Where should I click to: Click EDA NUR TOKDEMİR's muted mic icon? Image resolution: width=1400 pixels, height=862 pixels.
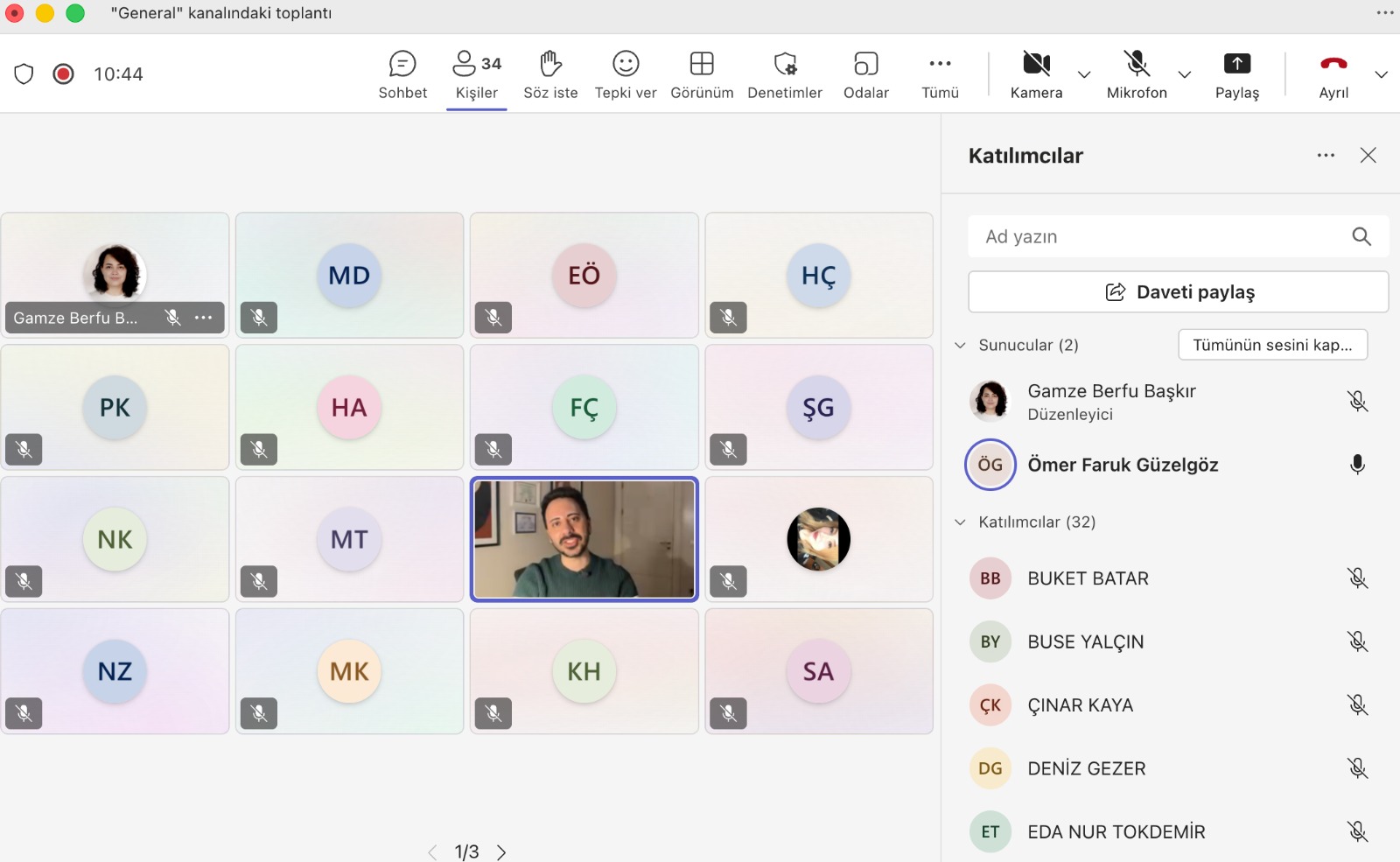point(1357,831)
